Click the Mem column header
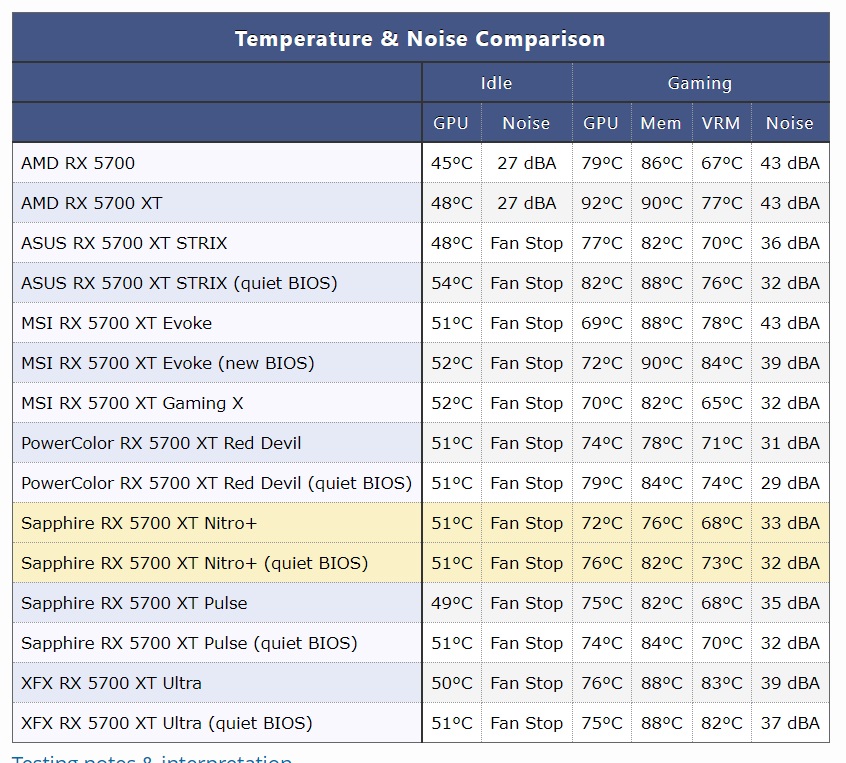This screenshot has height=763, width=846. tap(661, 123)
